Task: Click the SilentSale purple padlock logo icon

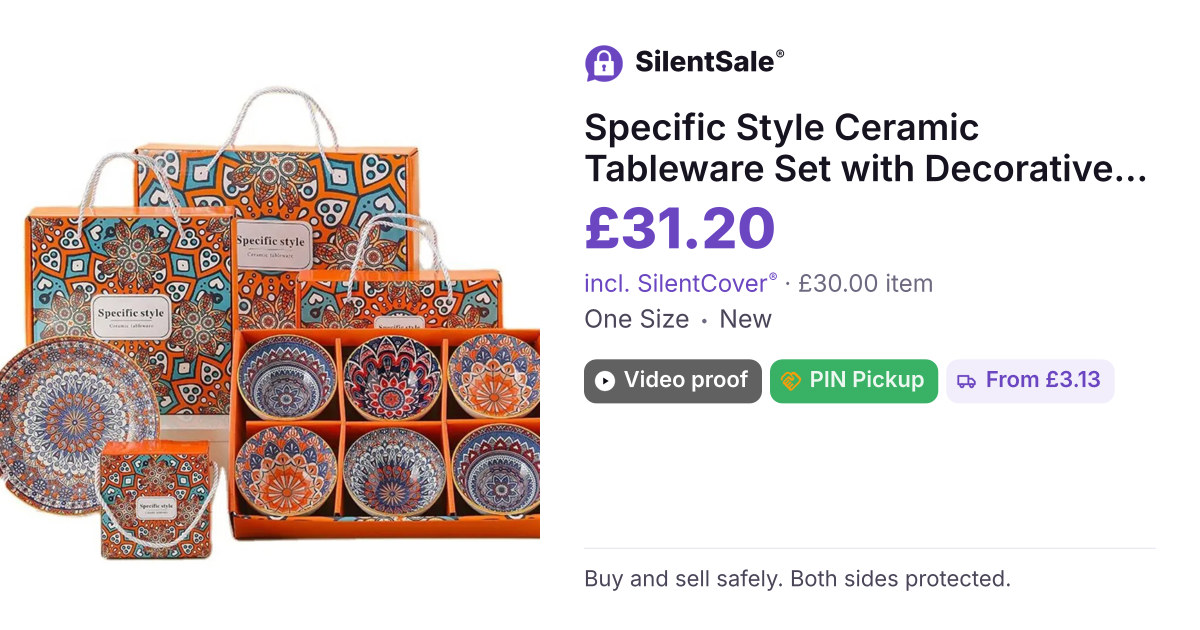Action: [604, 63]
